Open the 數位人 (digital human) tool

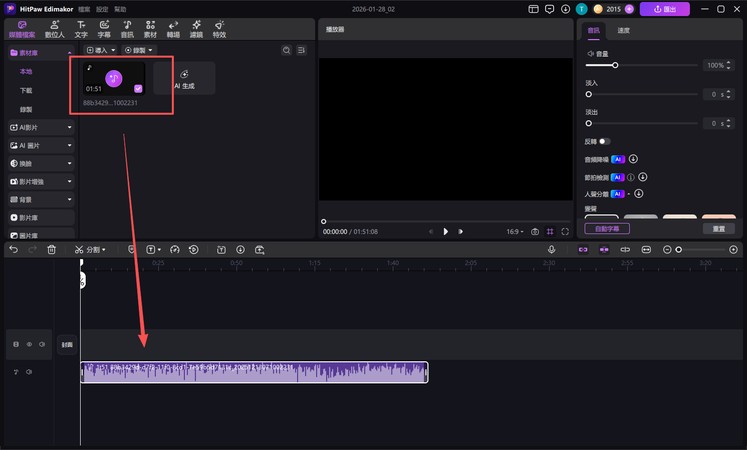[57, 27]
